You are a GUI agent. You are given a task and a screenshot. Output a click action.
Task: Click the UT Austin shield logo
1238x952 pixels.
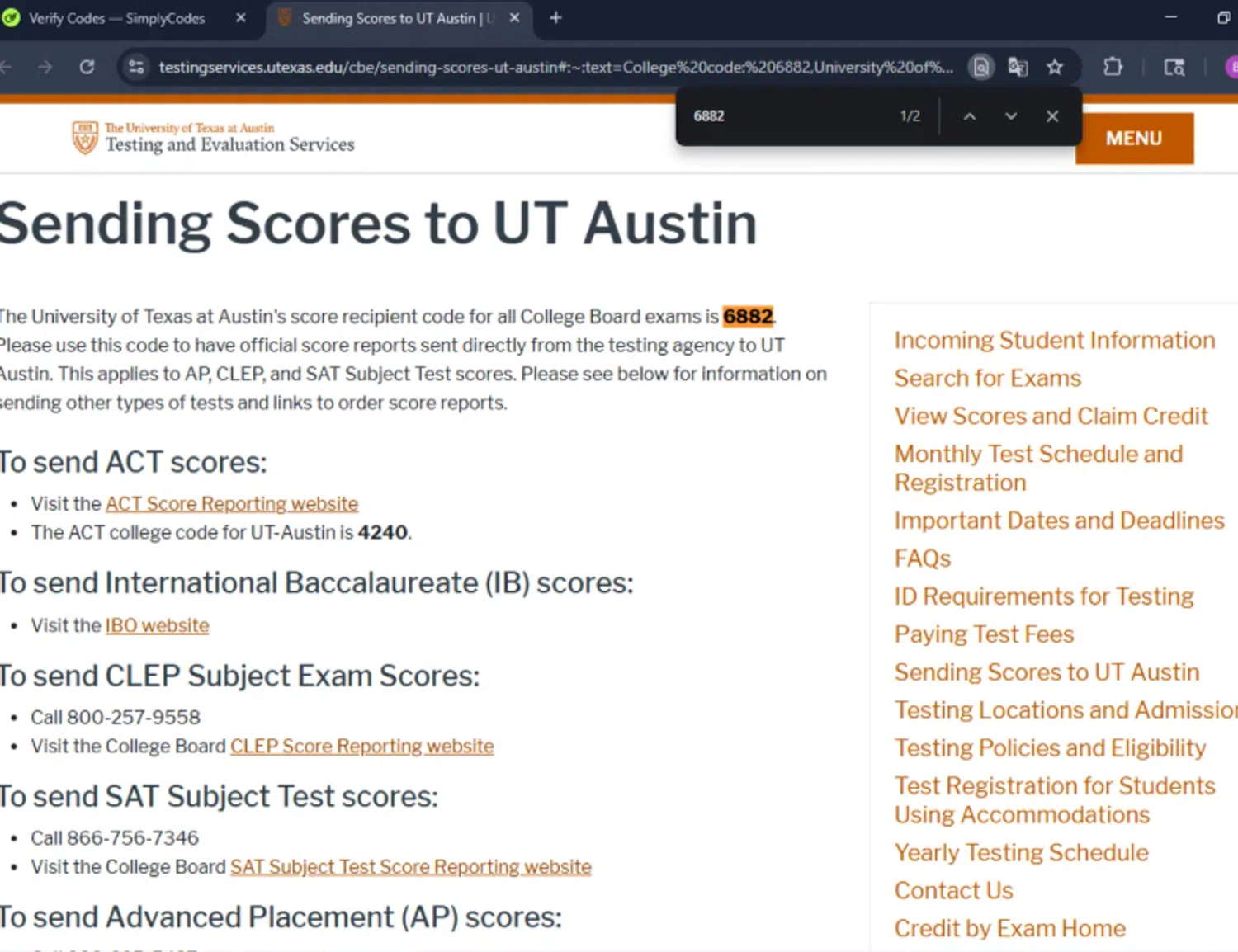click(85, 138)
